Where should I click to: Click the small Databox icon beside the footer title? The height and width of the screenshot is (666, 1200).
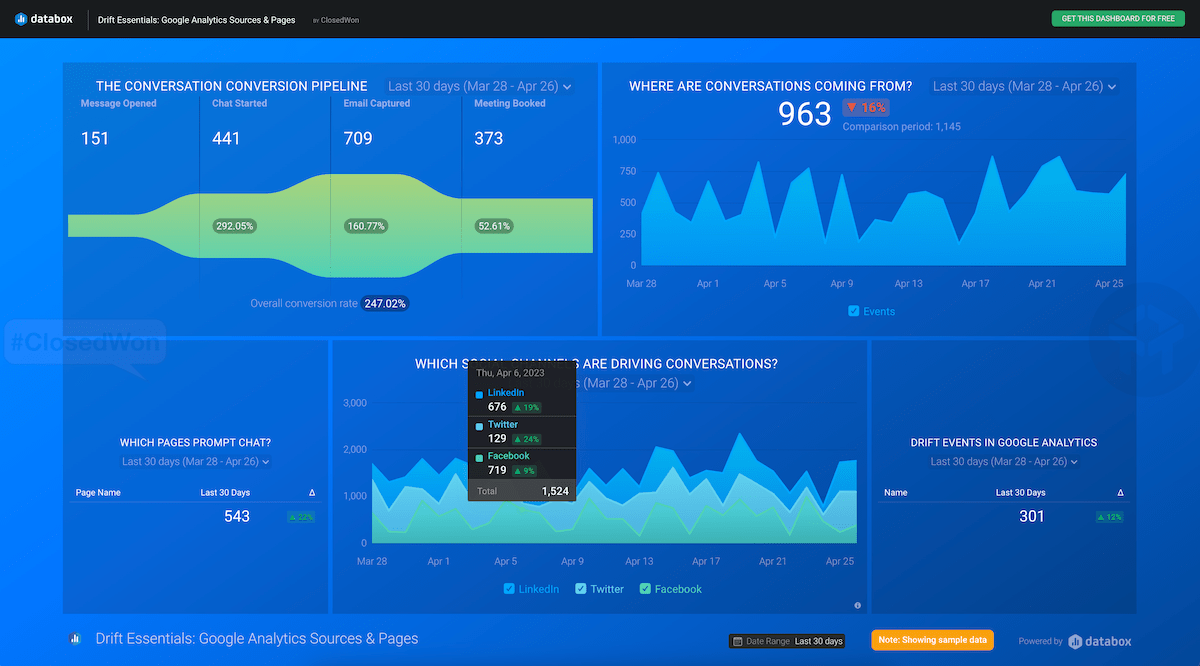point(75,639)
